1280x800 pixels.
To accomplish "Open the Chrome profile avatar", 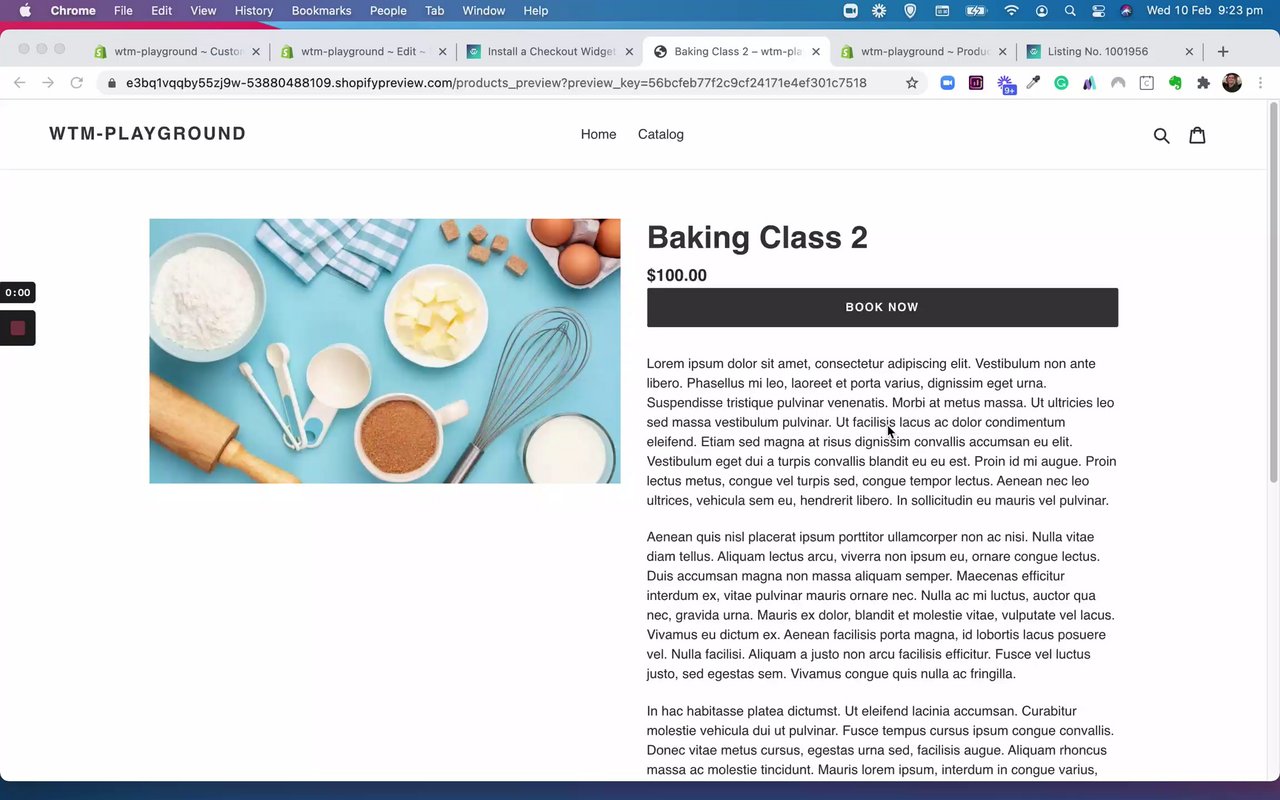I will (1232, 83).
